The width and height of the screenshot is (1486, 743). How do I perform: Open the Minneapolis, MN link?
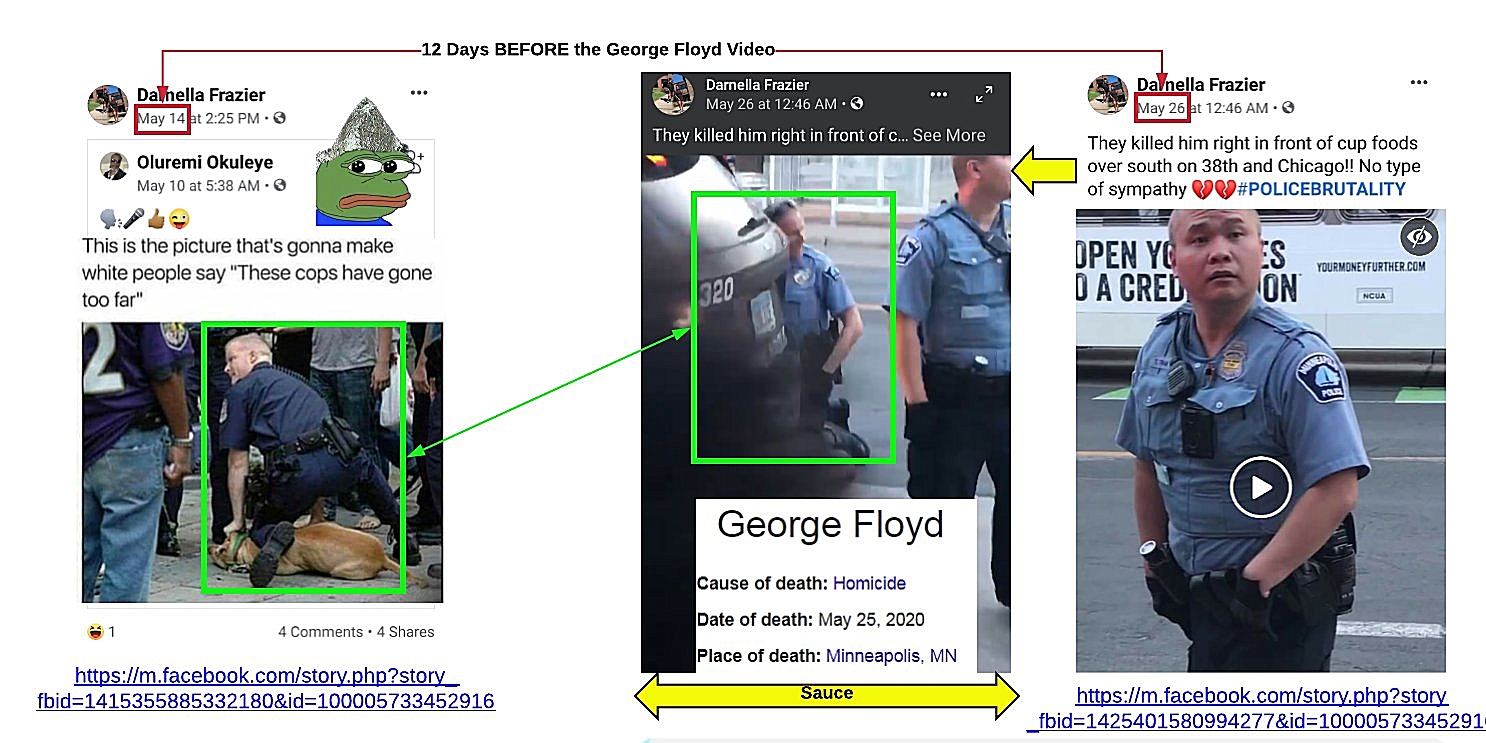[x=890, y=656]
